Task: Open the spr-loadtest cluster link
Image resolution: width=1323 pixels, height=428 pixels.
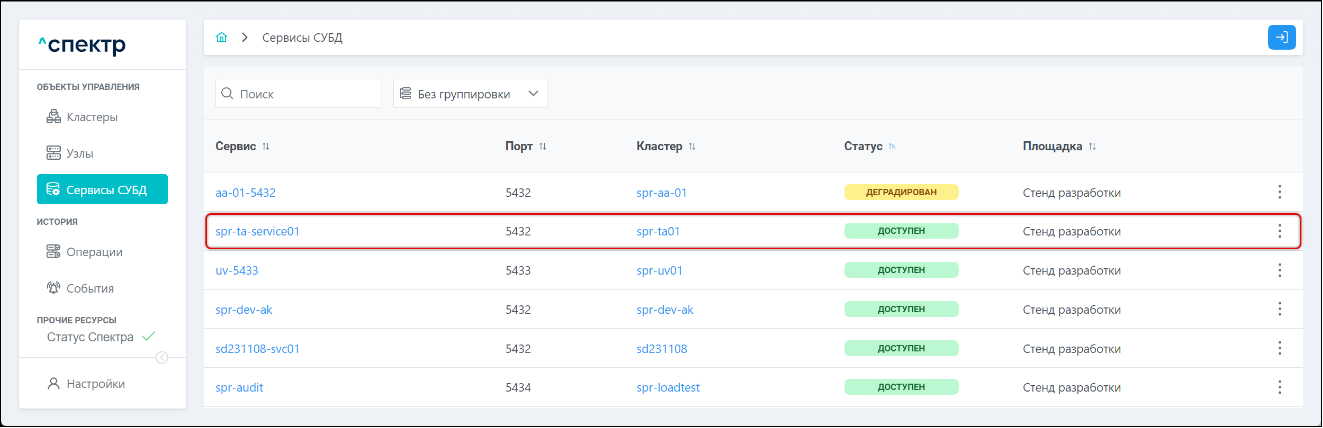Action: click(x=667, y=387)
